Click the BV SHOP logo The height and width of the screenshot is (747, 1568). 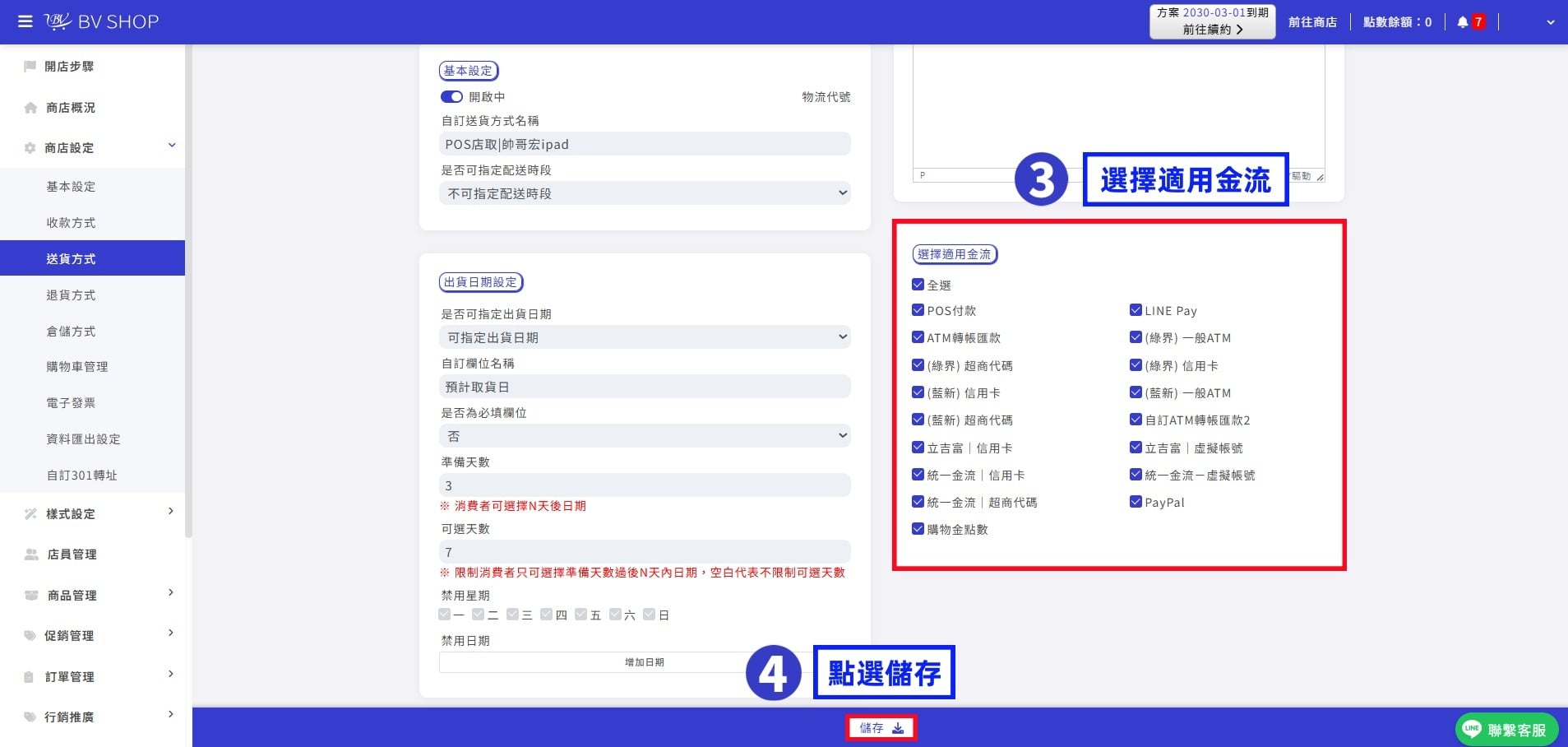(x=102, y=21)
